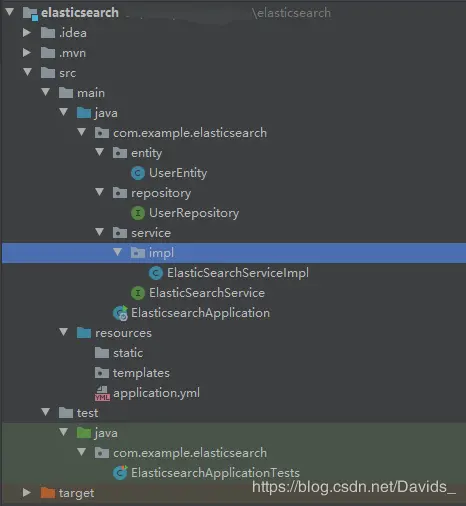Select the target folder name
Image resolution: width=466 pixels, height=506 pixels.
[76, 493]
